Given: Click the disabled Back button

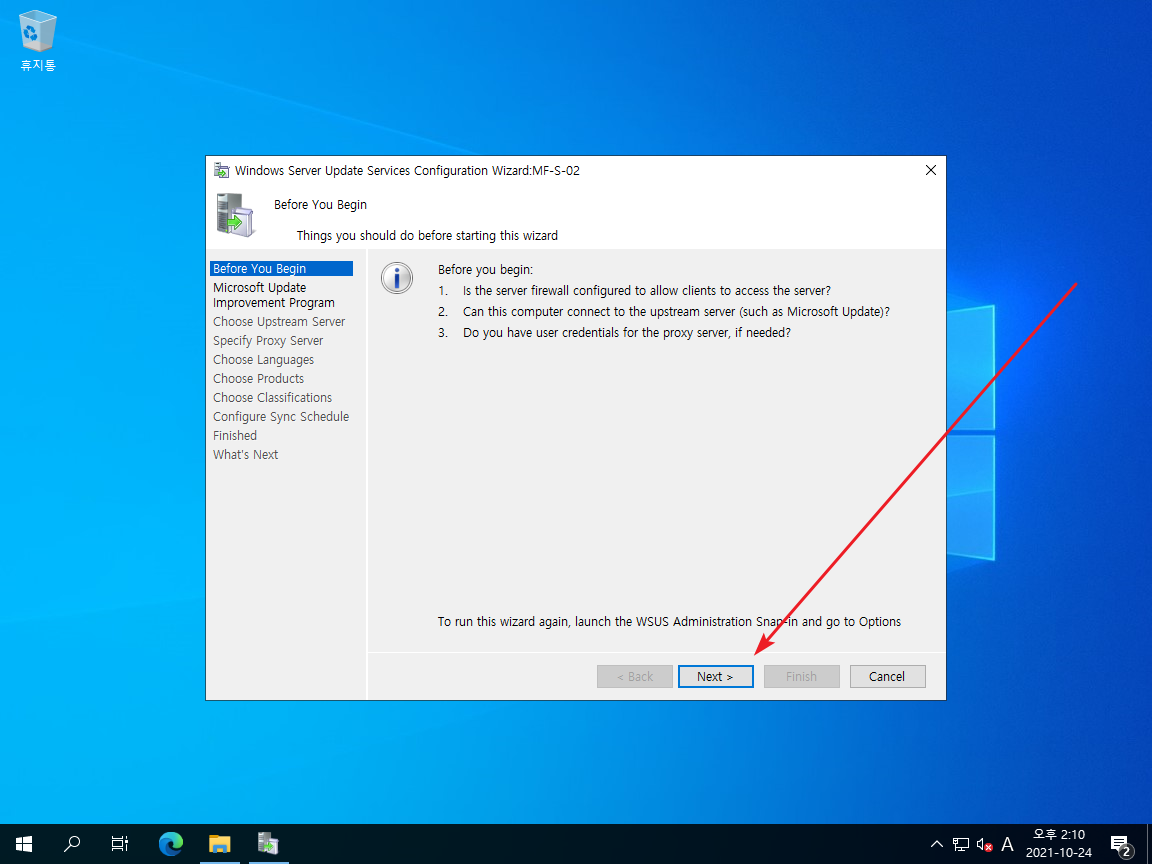Looking at the screenshot, I should point(635,677).
